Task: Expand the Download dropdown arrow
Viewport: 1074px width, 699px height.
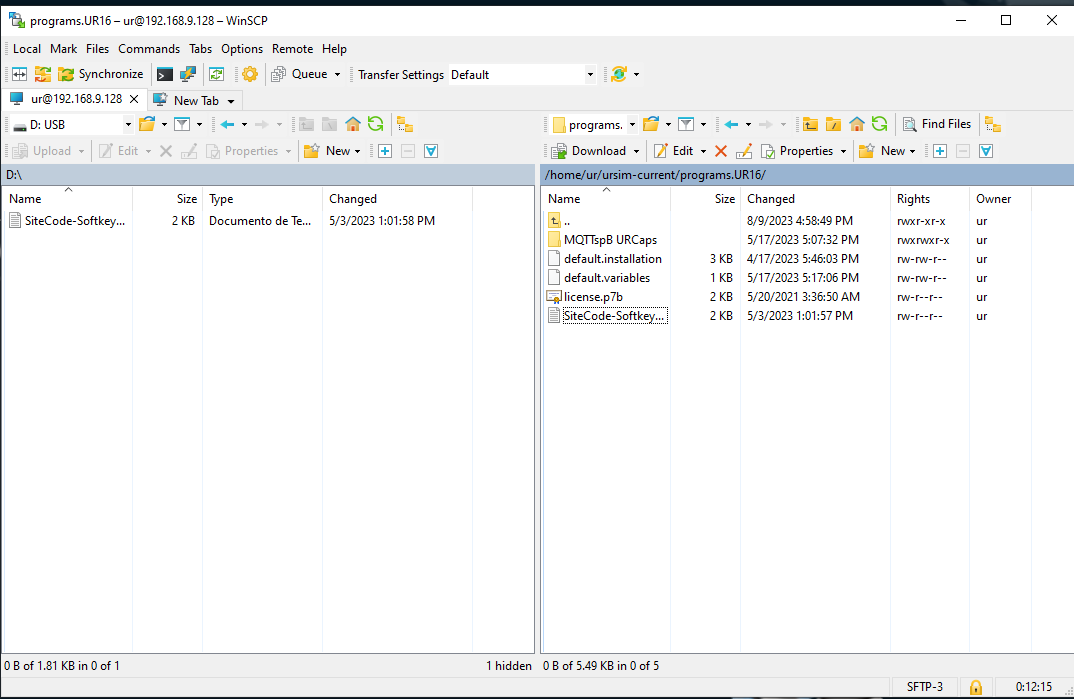Action: coord(636,151)
